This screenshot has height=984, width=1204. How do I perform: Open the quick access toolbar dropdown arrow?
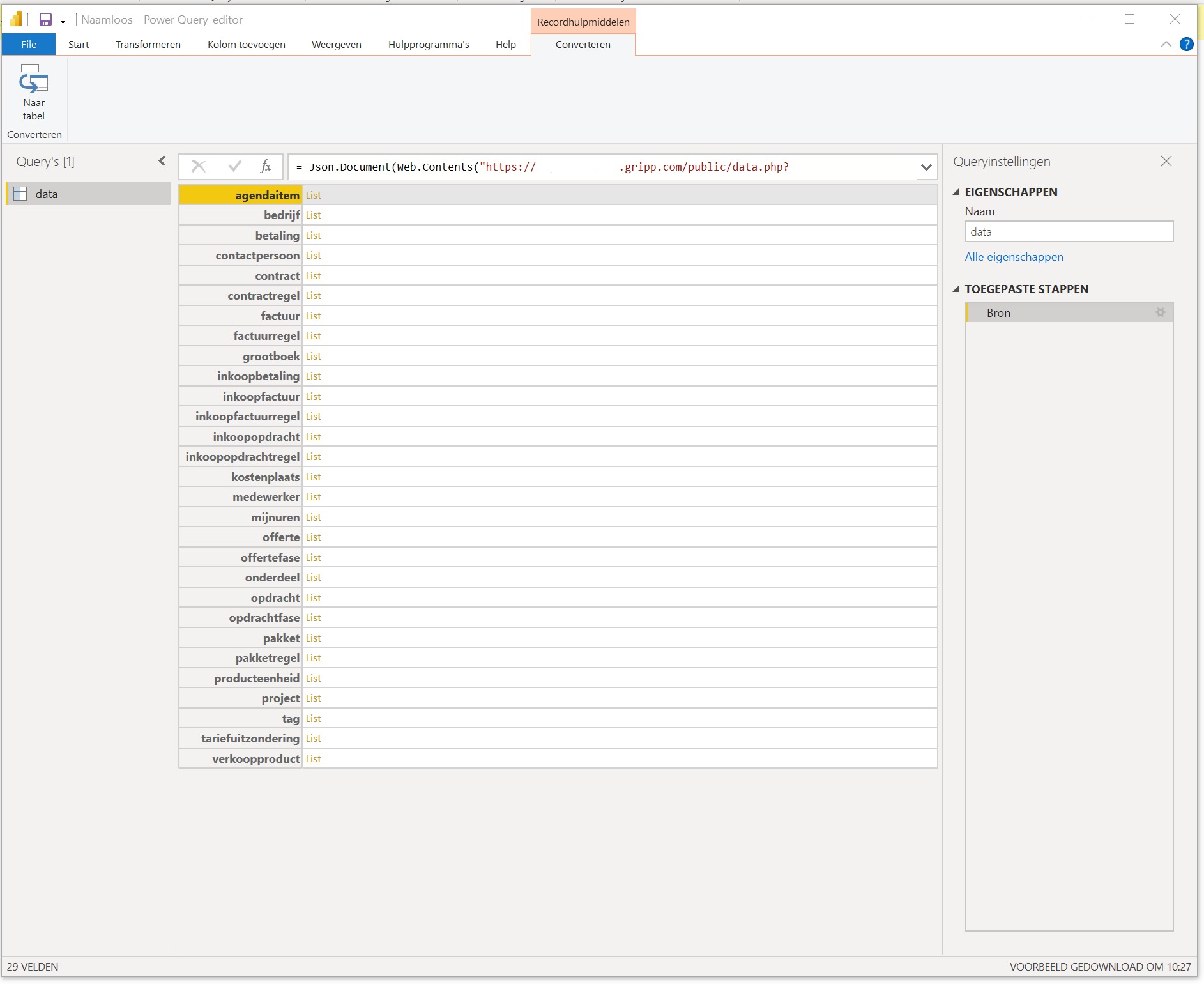(x=63, y=21)
